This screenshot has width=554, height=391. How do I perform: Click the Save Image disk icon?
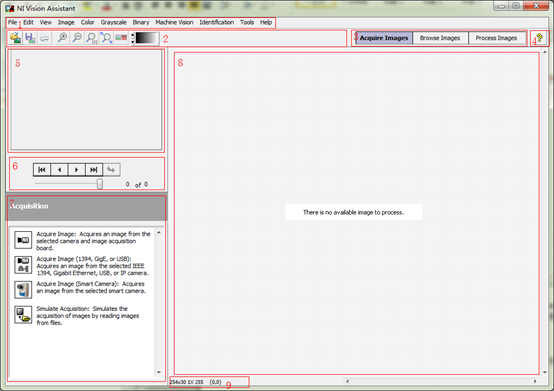(x=30, y=38)
